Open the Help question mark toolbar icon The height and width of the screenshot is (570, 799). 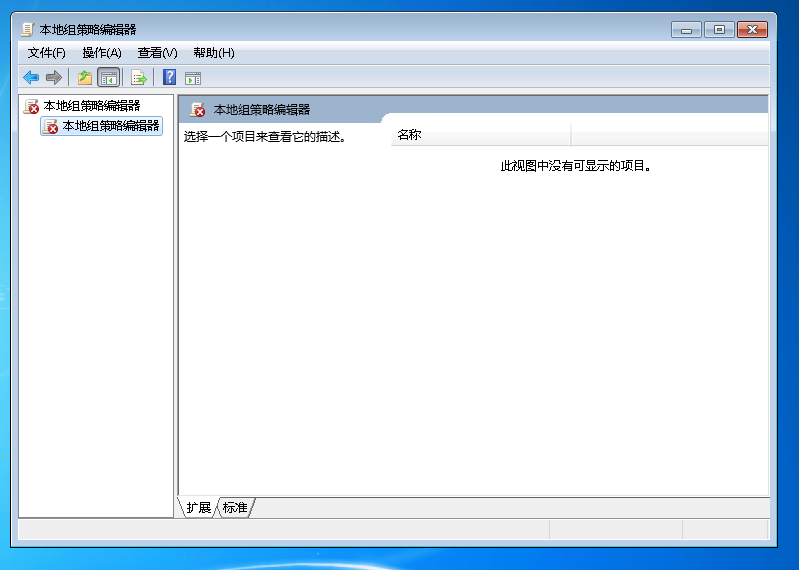point(169,77)
